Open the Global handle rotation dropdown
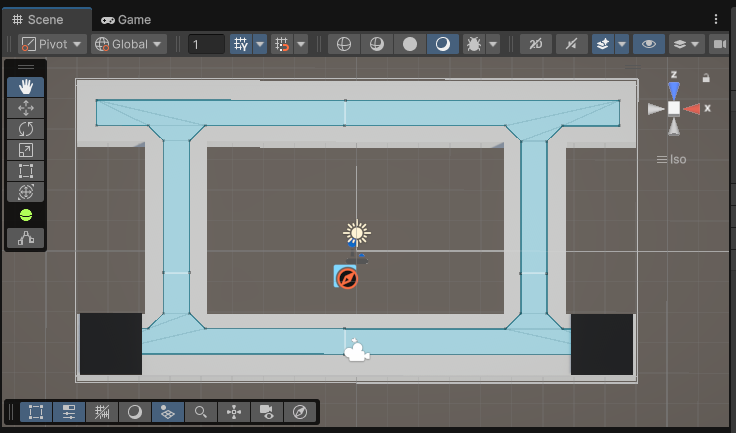 [128, 44]
